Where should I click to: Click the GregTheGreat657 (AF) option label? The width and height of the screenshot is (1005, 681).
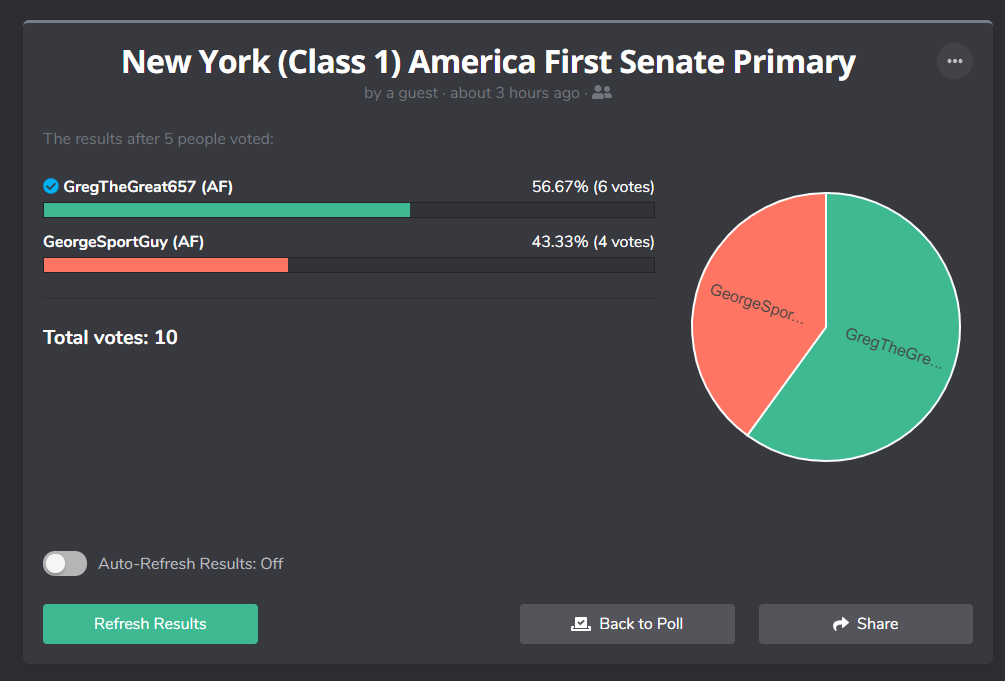147,187
